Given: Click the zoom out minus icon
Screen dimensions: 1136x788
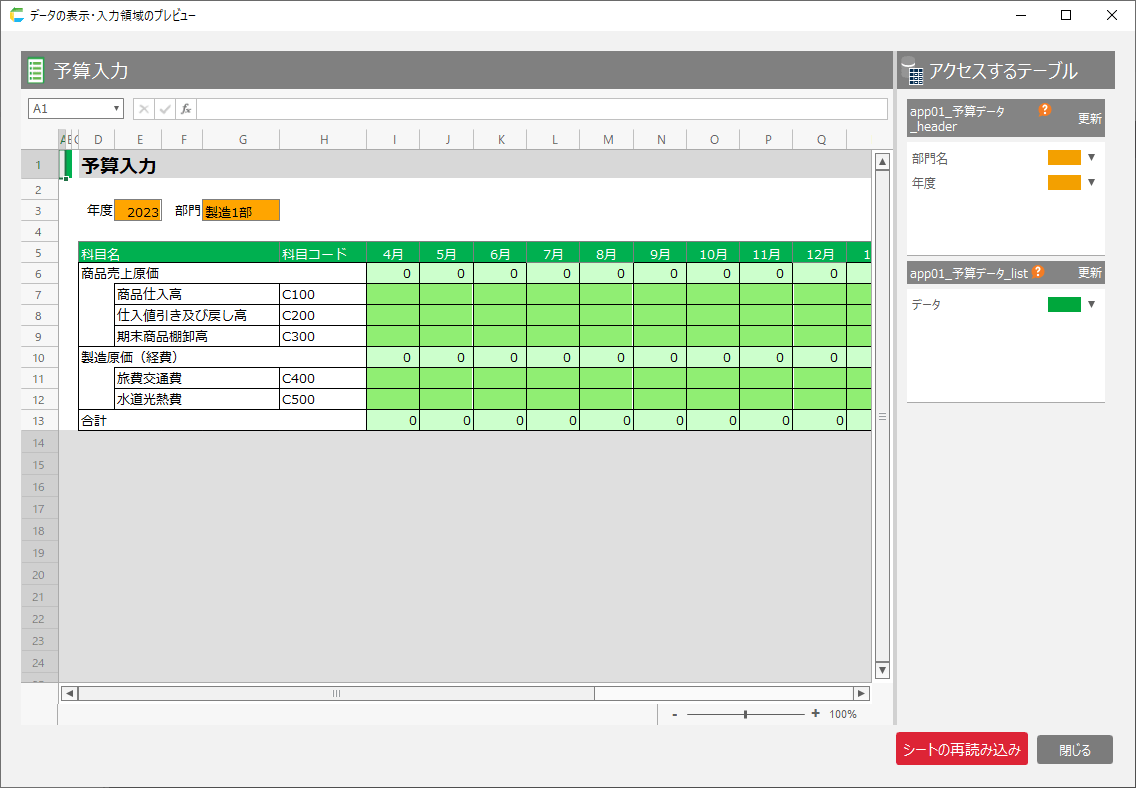Looking at the screenshot, I should click(675, 714).
